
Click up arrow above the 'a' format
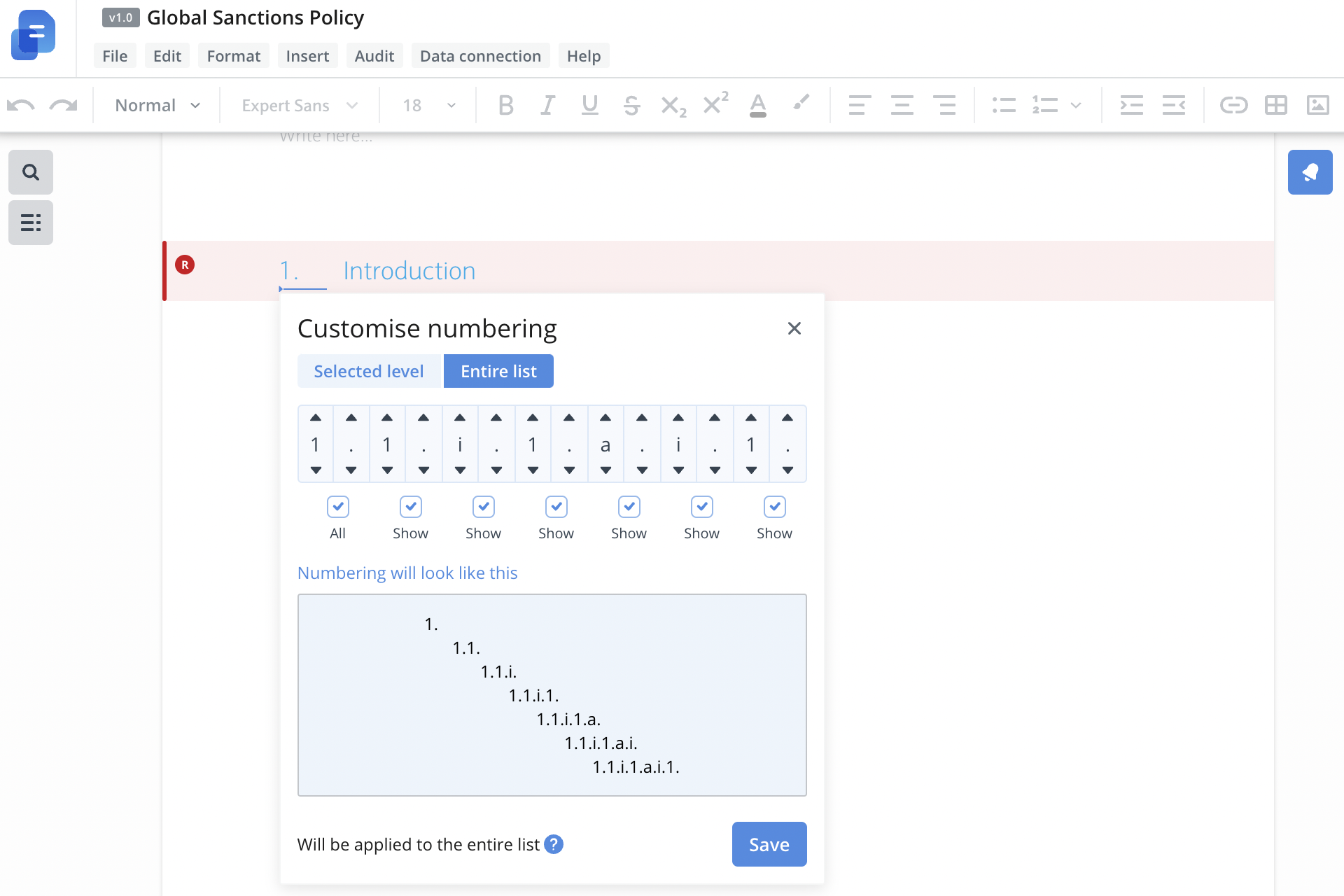coord(605,418)
